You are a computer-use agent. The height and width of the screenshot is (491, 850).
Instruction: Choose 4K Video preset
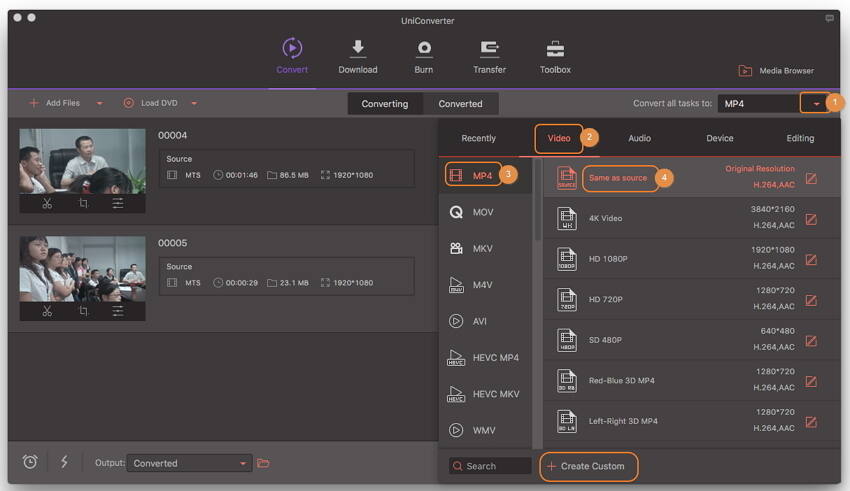pyautogui.click(x=692, y=218)
